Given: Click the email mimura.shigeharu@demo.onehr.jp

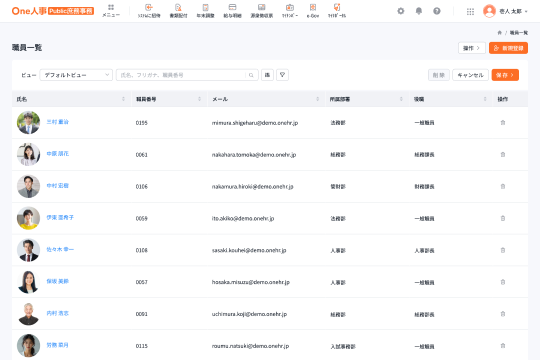Looking at the screenshot, I should click(255, 123).
